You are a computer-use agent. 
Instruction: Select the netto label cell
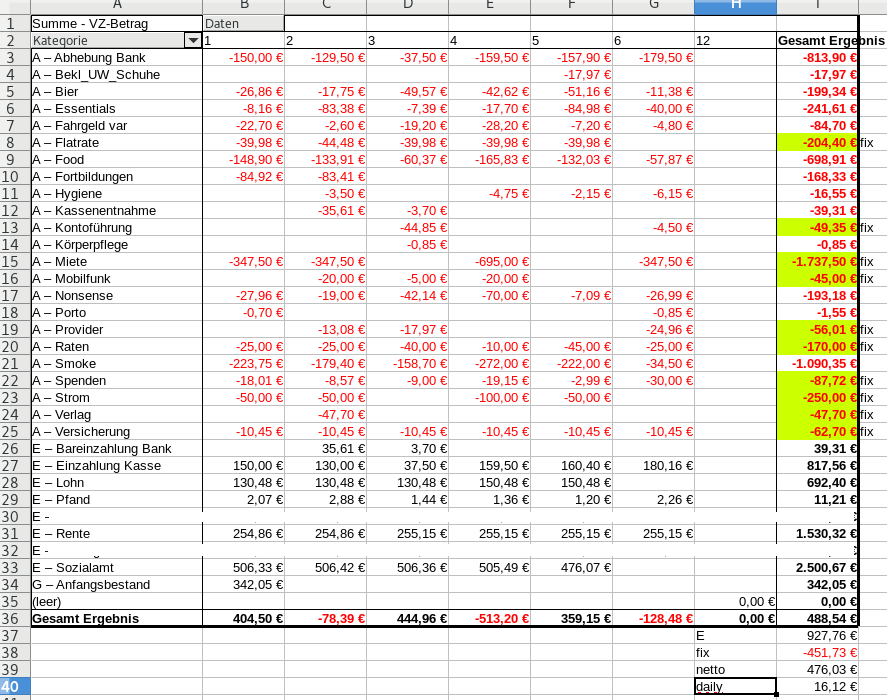pyautogui.click(x=735, y=670)
